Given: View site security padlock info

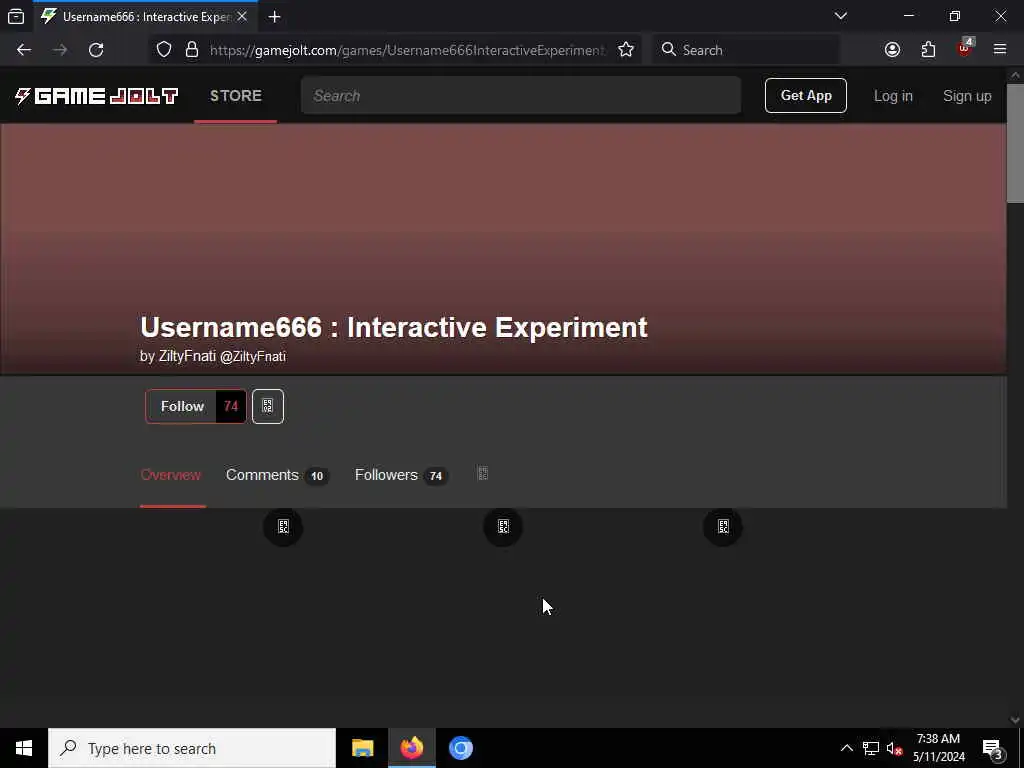Looking at the screenshot, I should [192, 50].
